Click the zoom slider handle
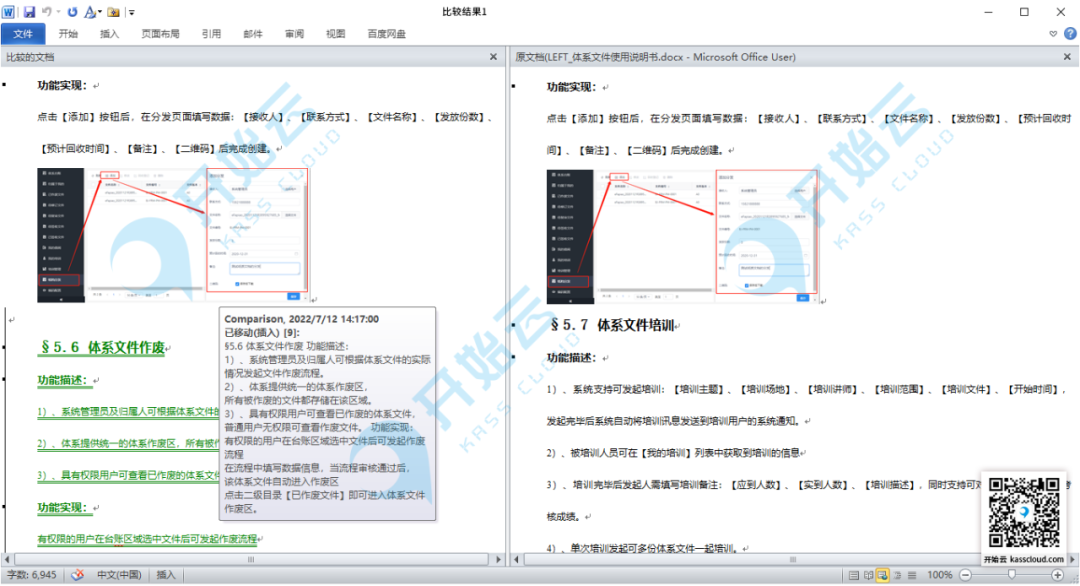The width and height of the screenshot is (1080, 586). coord(1012,575)
